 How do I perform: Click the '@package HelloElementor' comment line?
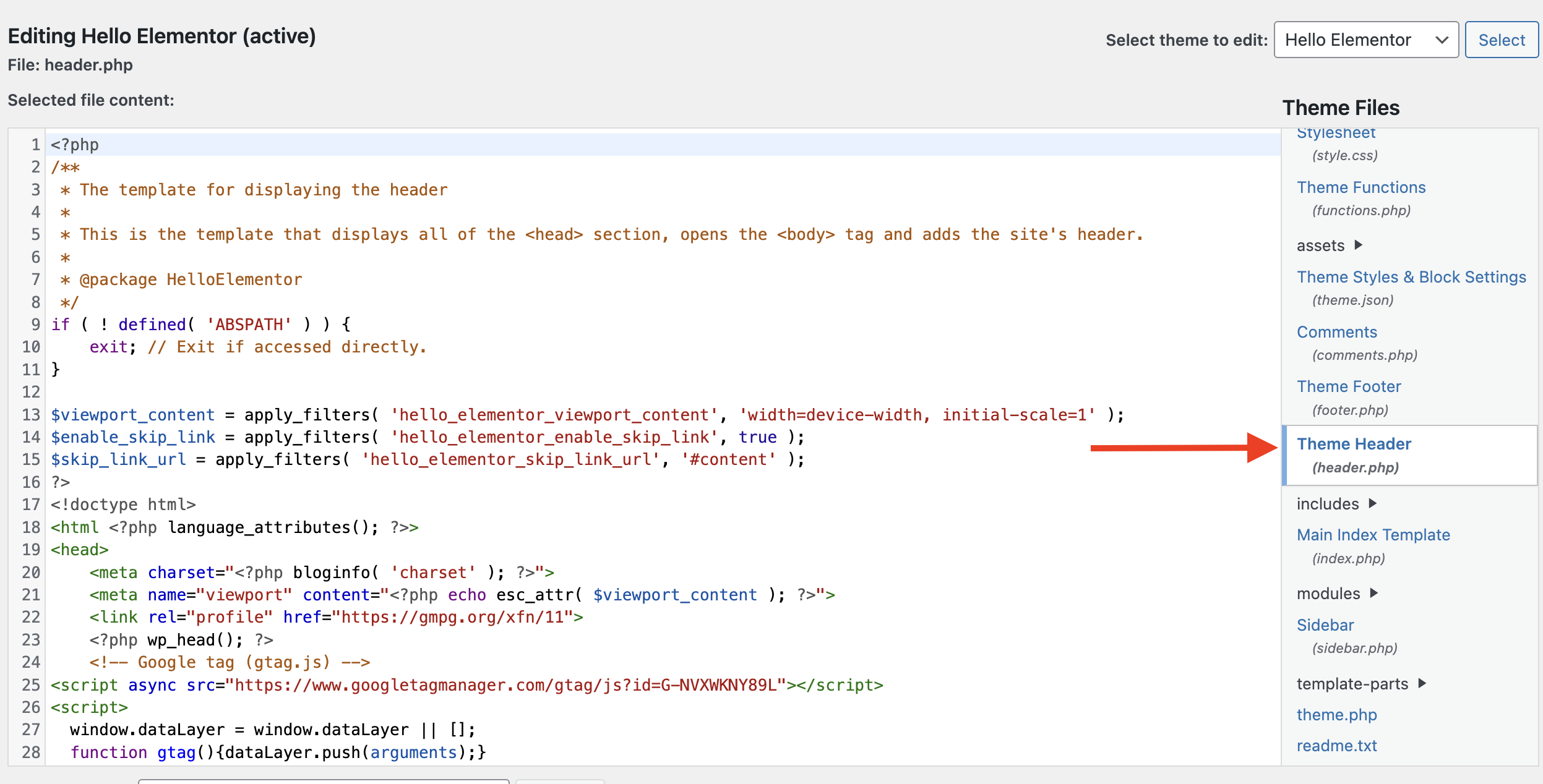pos(181,279)
